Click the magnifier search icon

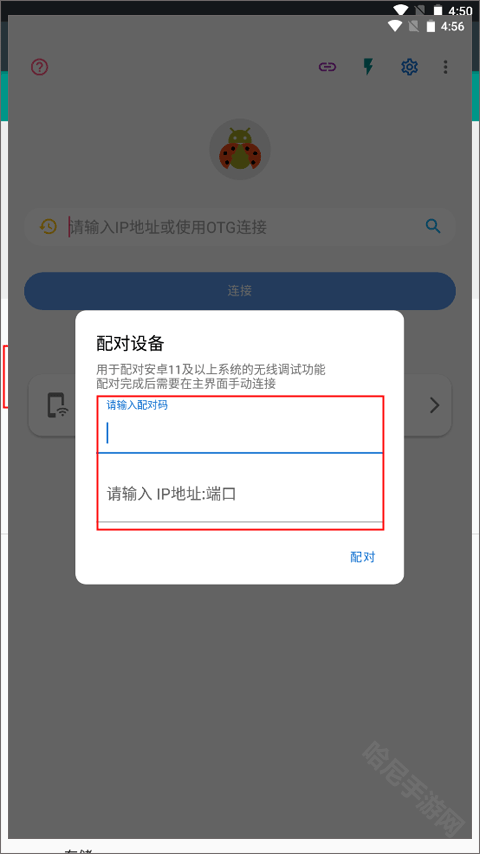pos(433,226)
